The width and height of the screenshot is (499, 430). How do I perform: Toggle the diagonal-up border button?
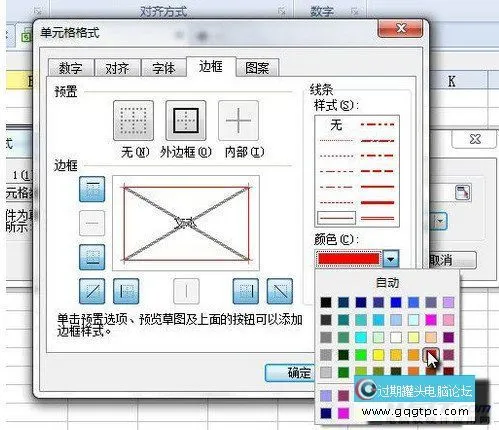[92, 291]
